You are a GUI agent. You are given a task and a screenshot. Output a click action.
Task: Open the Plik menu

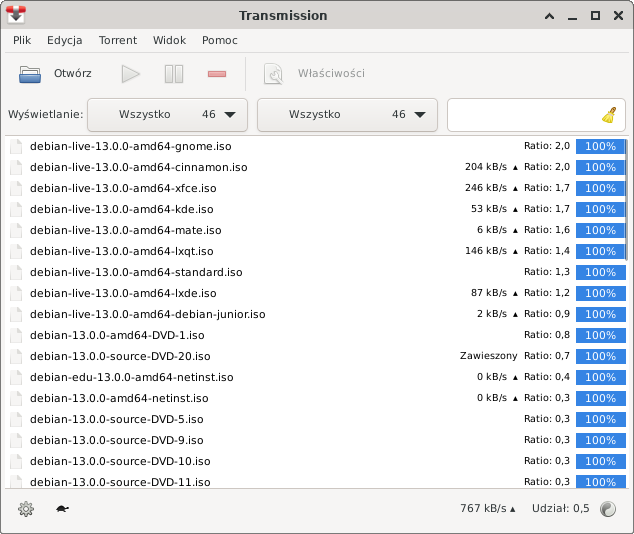pos(22,41)
